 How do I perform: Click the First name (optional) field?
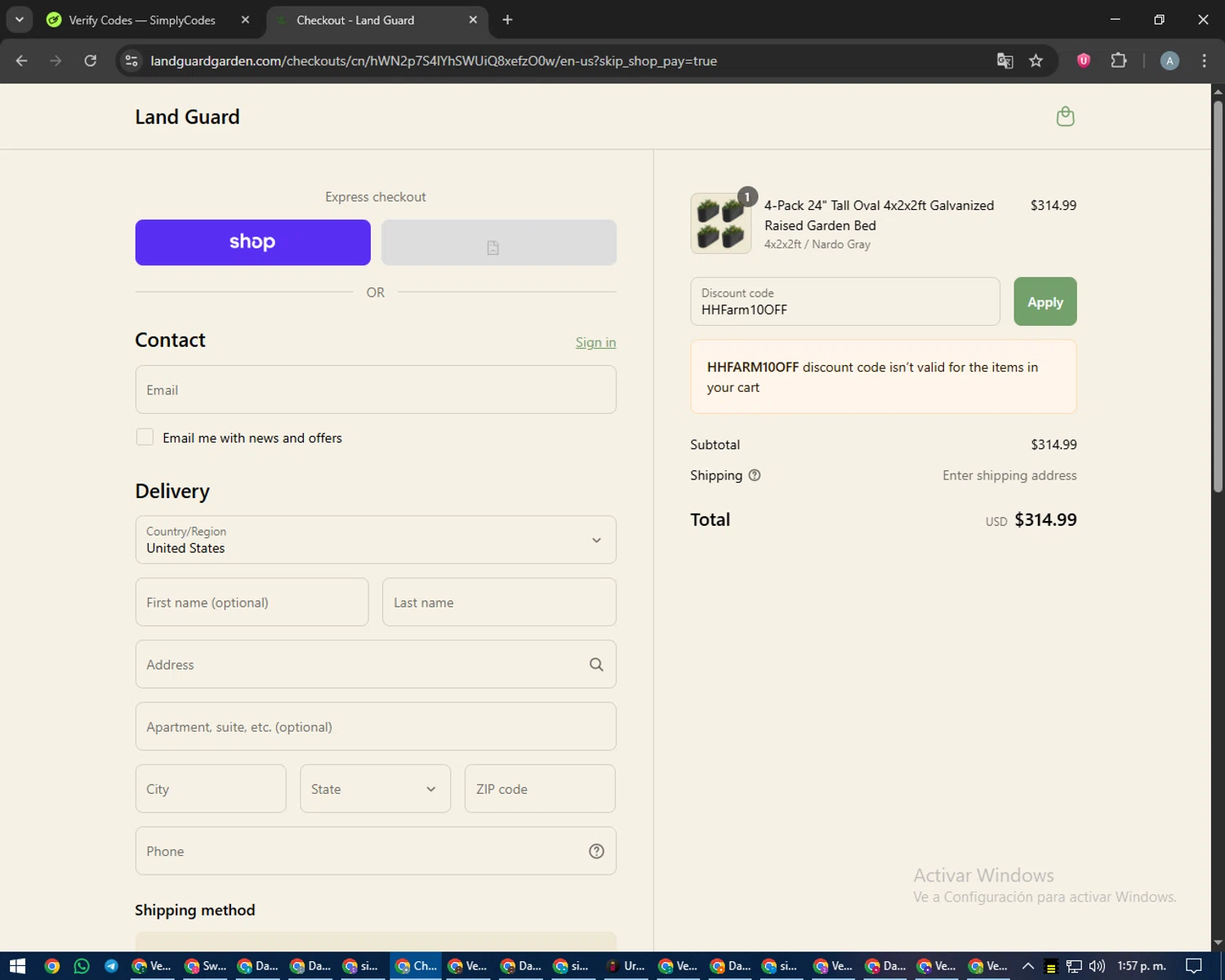[252, 602]
